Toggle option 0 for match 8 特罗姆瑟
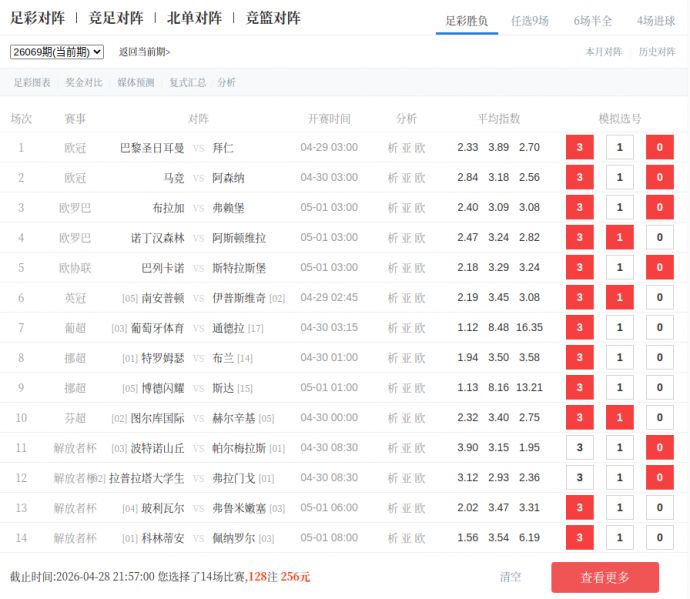 coord(660,357)
